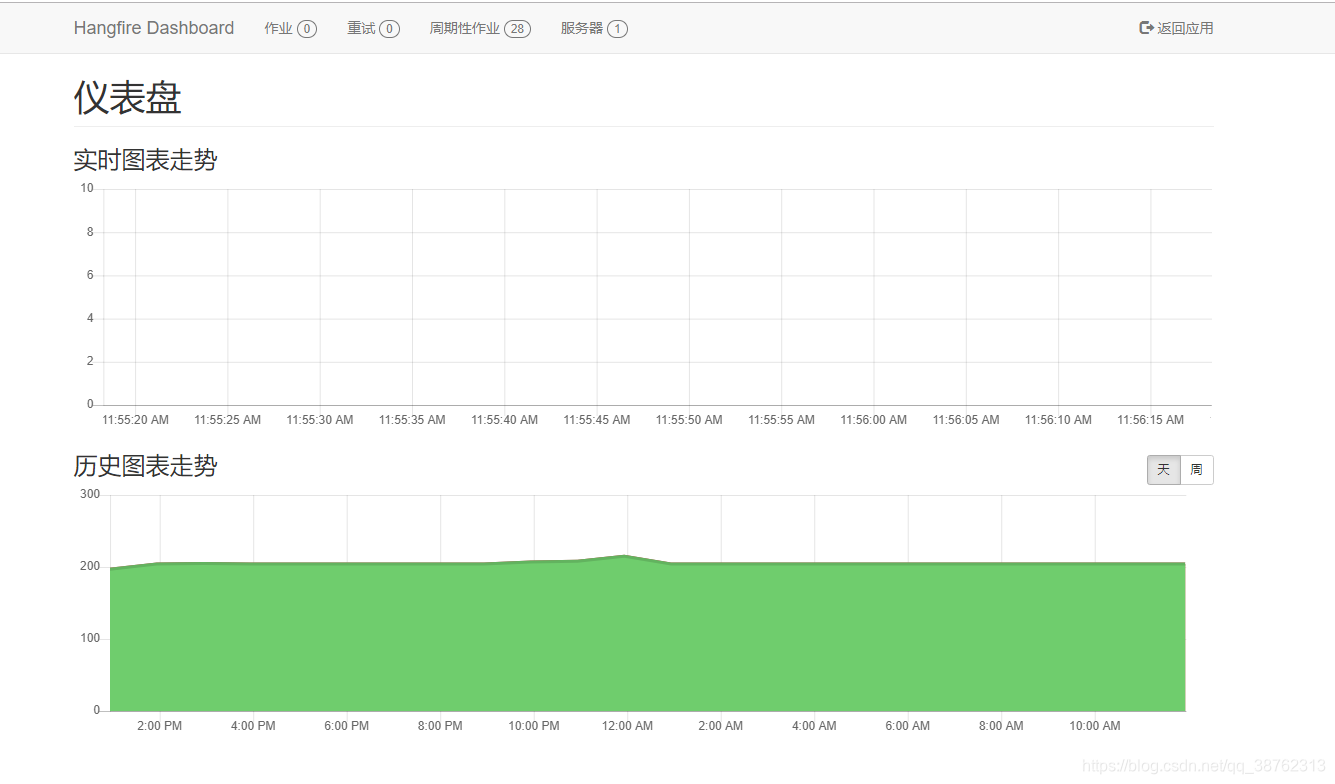
Task: Click the 100 y-axis label of history chart
Action: point(90,638)
